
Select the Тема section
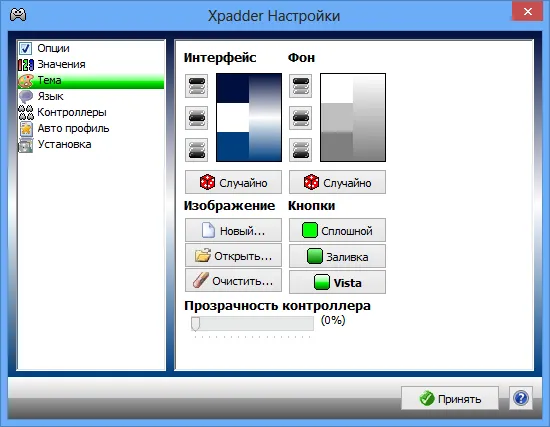(91, 81)
